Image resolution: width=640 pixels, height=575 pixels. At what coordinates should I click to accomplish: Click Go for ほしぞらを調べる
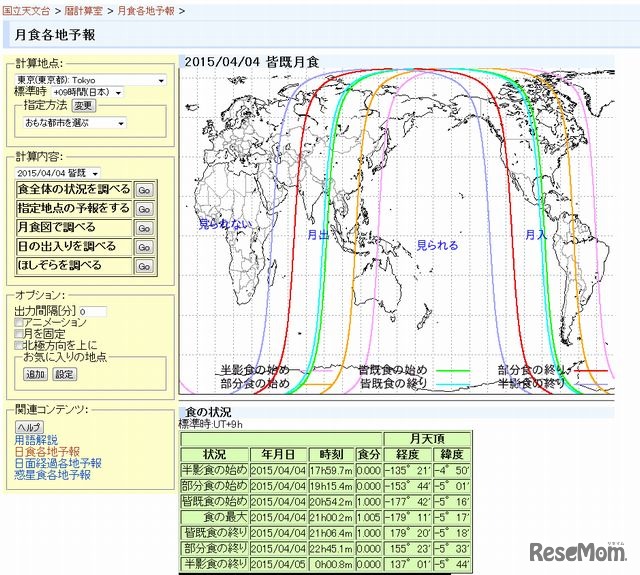144,266
